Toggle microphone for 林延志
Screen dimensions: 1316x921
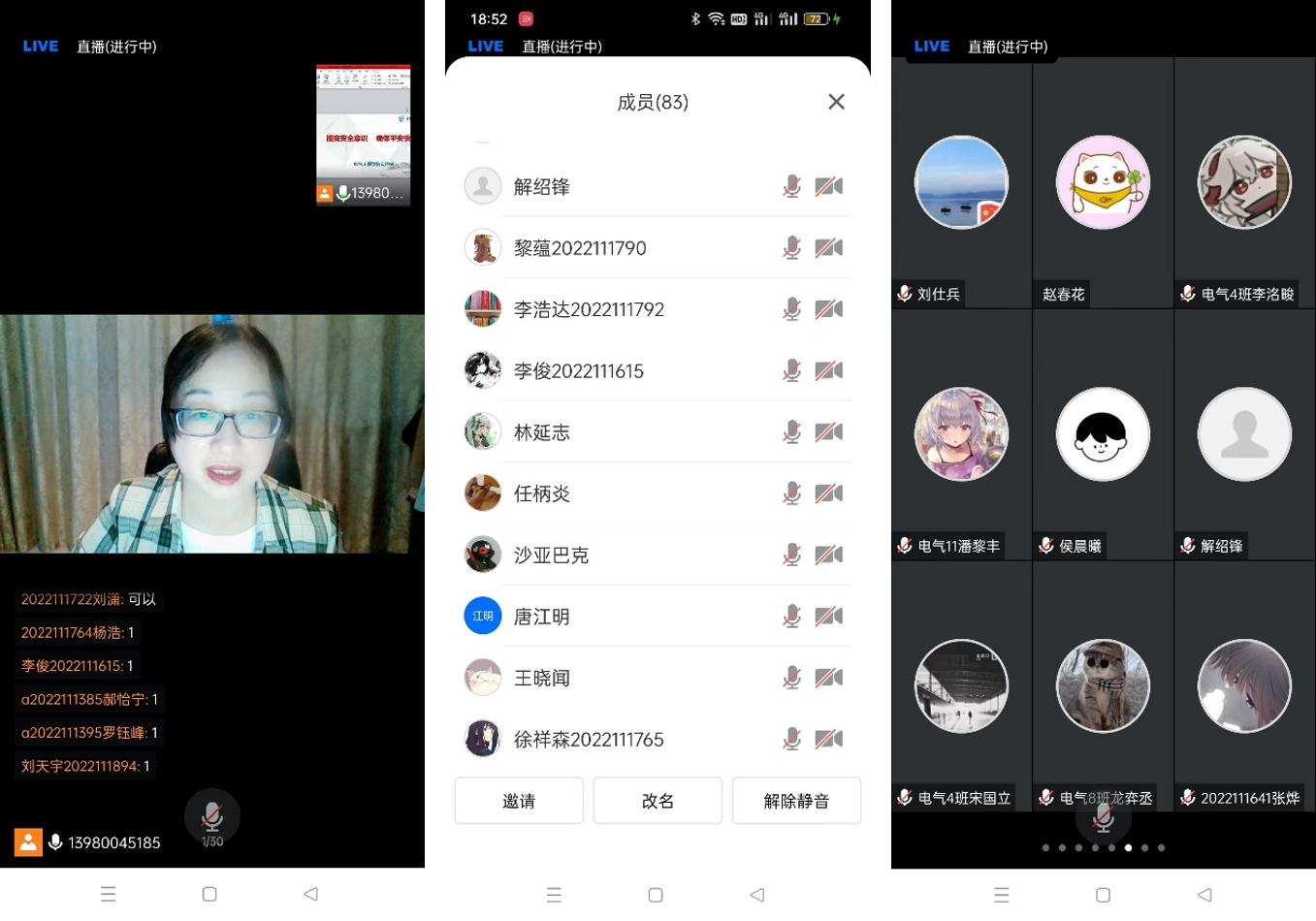[791, 432]
